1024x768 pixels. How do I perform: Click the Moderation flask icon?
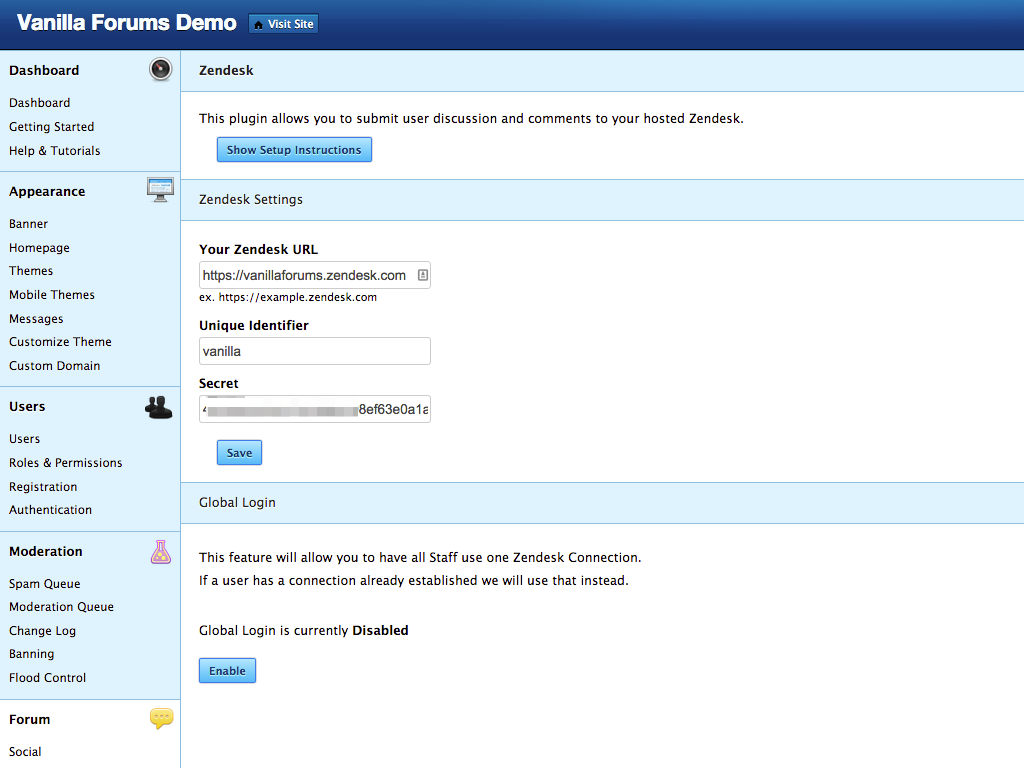pyautogui.click(x=160, y=551)
